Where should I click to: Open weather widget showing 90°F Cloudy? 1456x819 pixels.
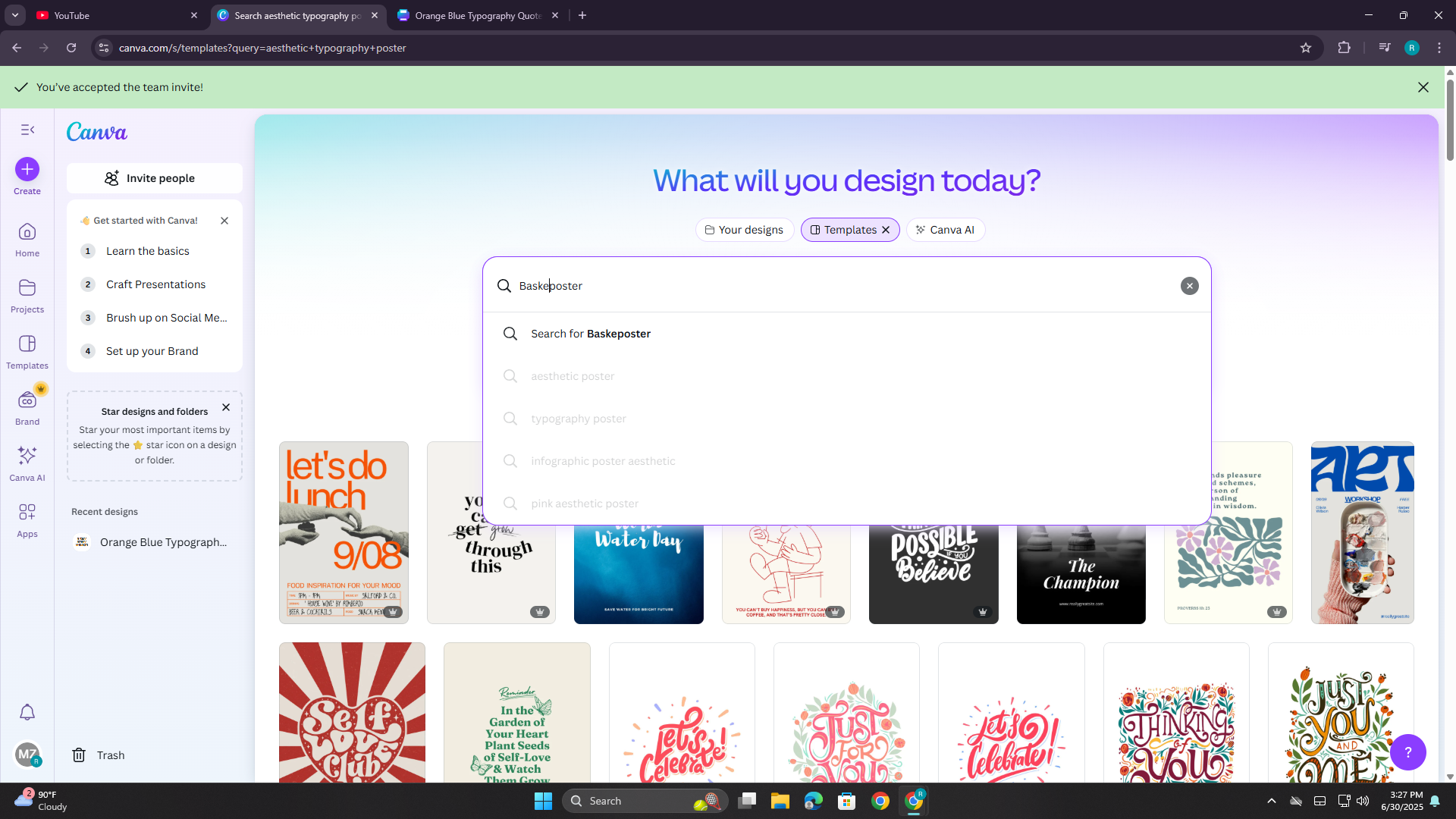[42, 801]
